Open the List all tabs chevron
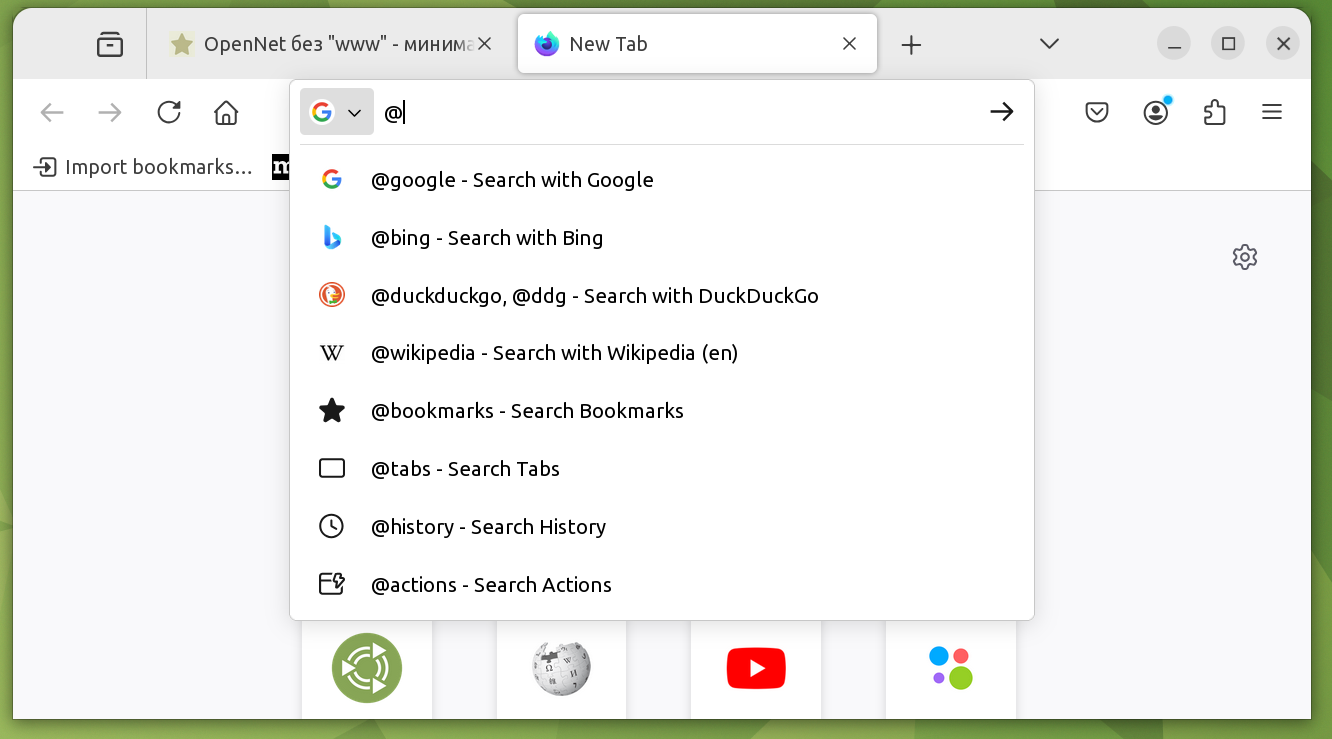1332x739 pixels. point(1049,44)
